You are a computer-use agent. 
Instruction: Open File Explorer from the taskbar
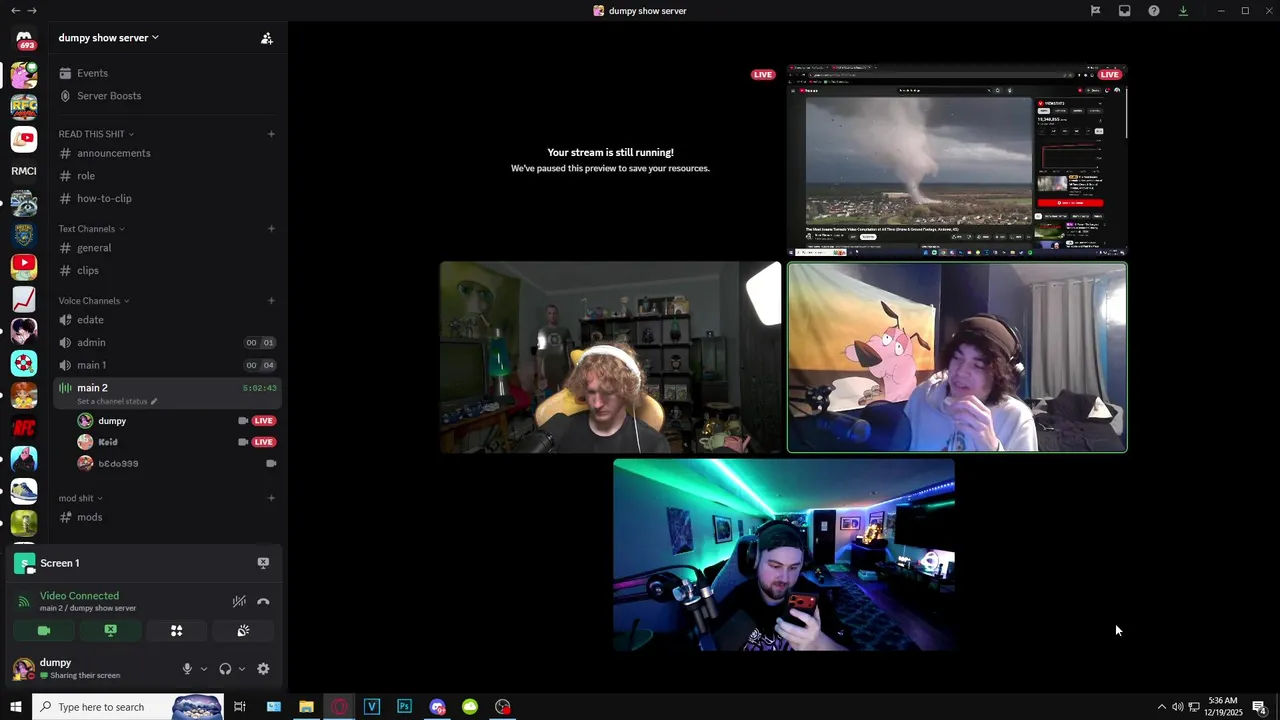(x=306, y=707)
